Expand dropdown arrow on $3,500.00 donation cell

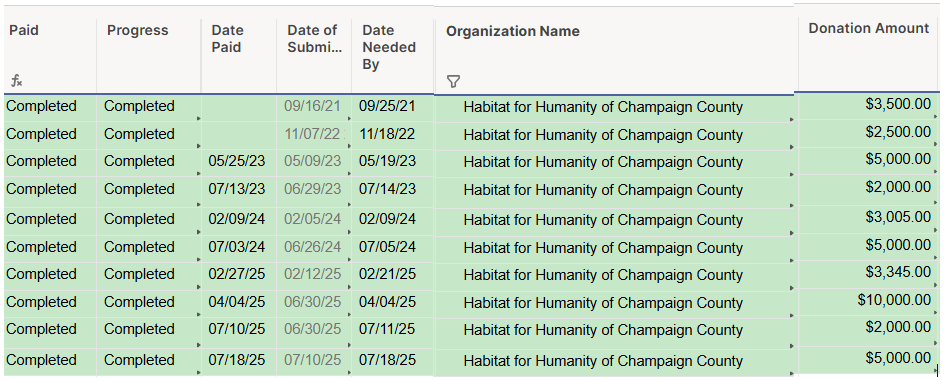pyautogui.click(x=936, y=117)
